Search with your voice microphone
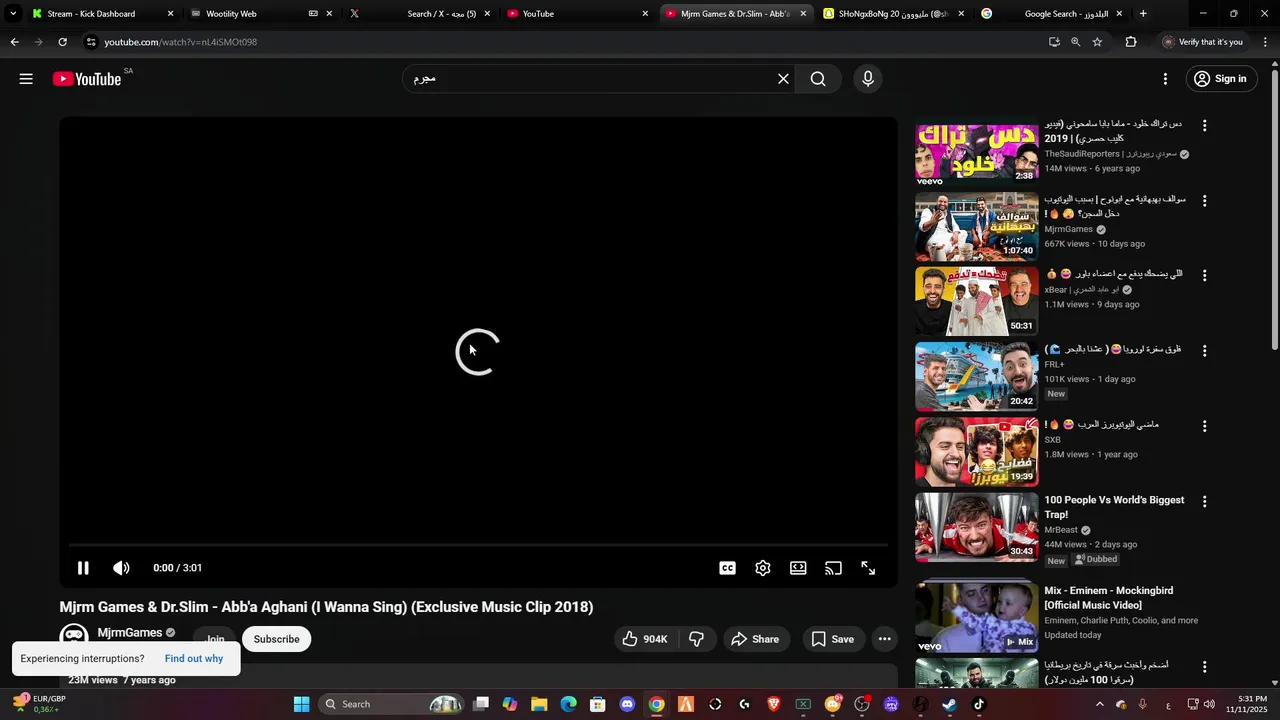Viewport: 1280px width, 720px height. coord(868,79)
